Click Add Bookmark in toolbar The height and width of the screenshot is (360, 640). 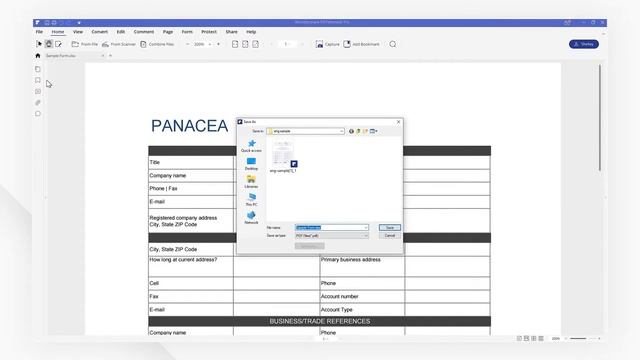click(361, 44)
